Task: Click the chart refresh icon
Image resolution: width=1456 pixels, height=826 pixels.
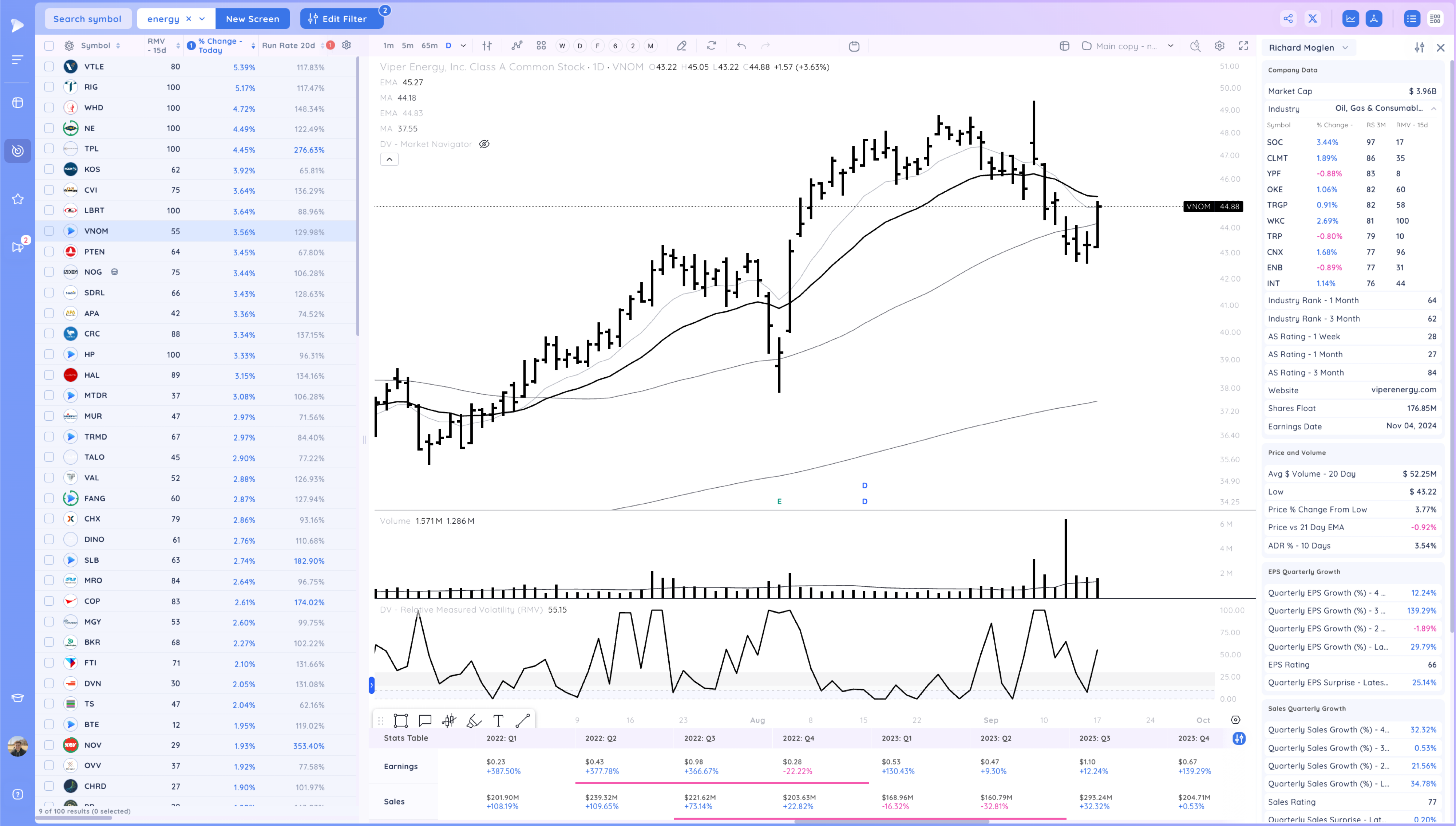Action: point(712,46)
